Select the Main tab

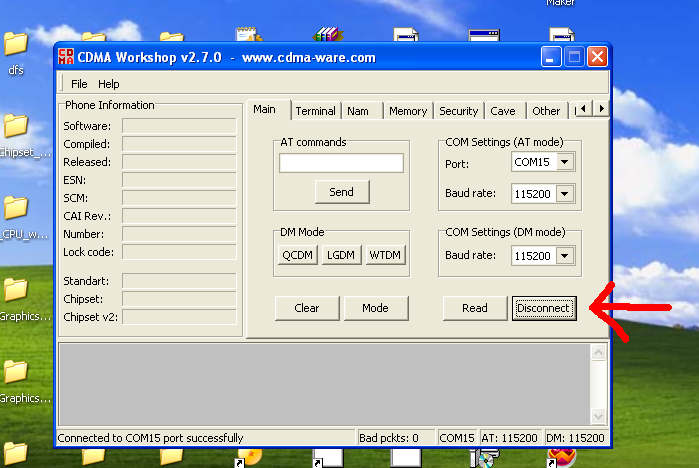click(265, 109)
